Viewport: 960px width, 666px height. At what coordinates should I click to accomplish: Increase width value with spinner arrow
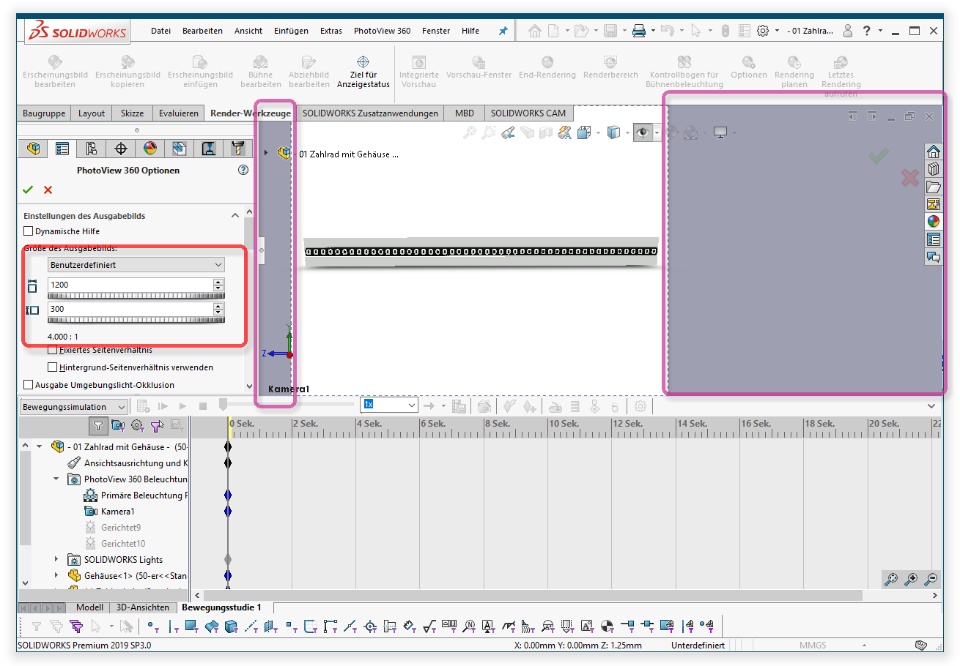tap(219, 282)
